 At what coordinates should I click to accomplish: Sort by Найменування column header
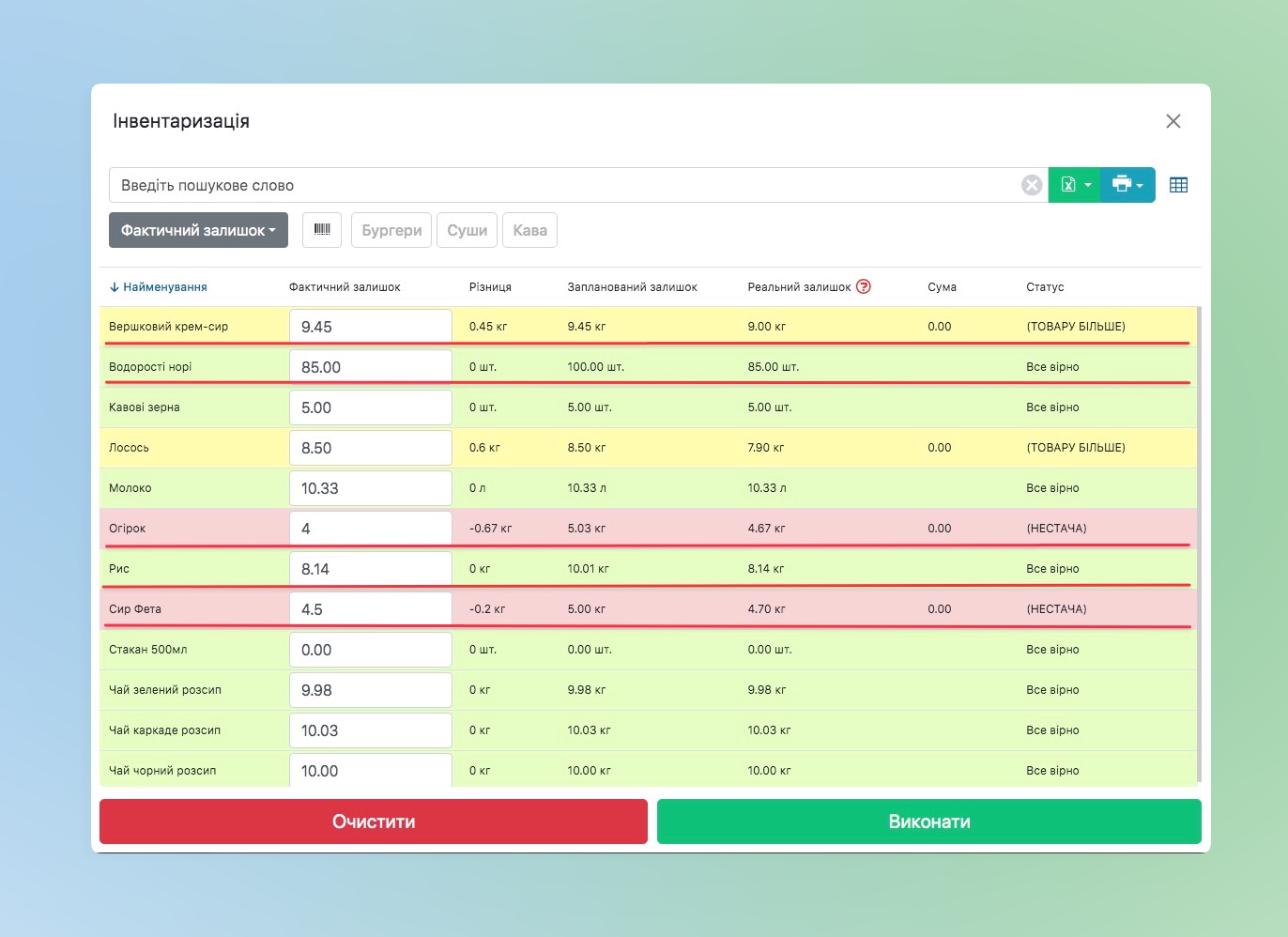pyautogui.click(x=163, y=287)
